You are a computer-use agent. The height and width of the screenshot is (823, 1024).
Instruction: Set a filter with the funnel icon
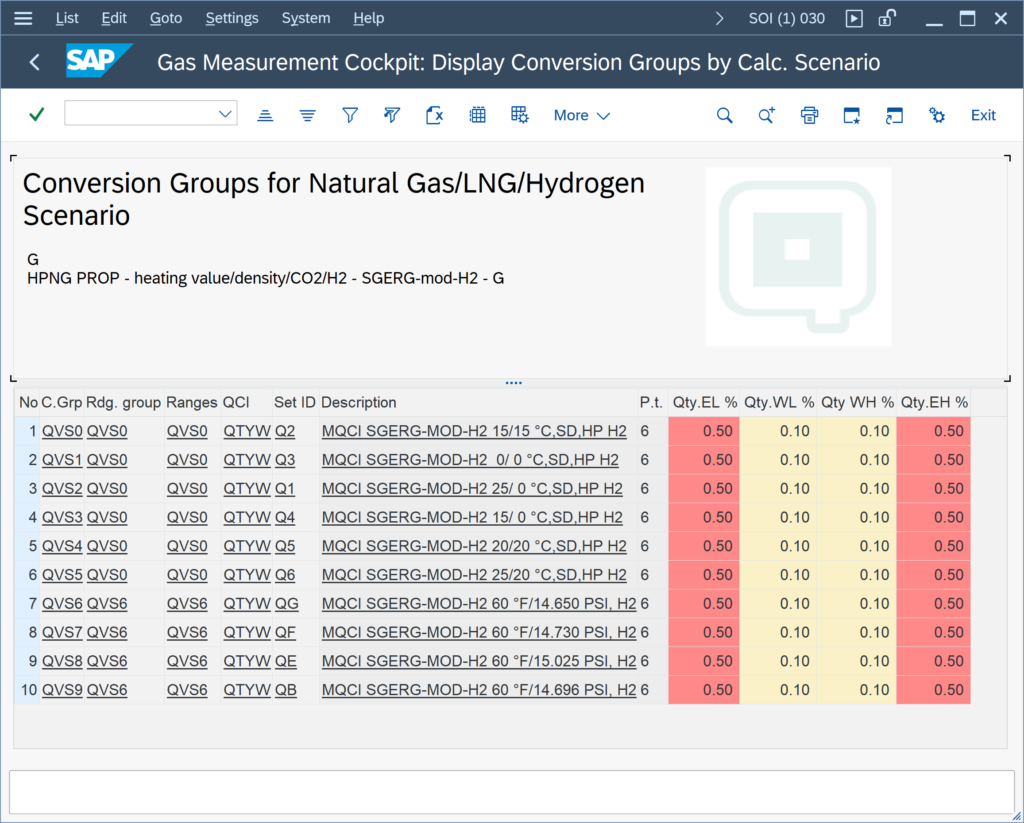pyautogui.click(x=350, y=116)
